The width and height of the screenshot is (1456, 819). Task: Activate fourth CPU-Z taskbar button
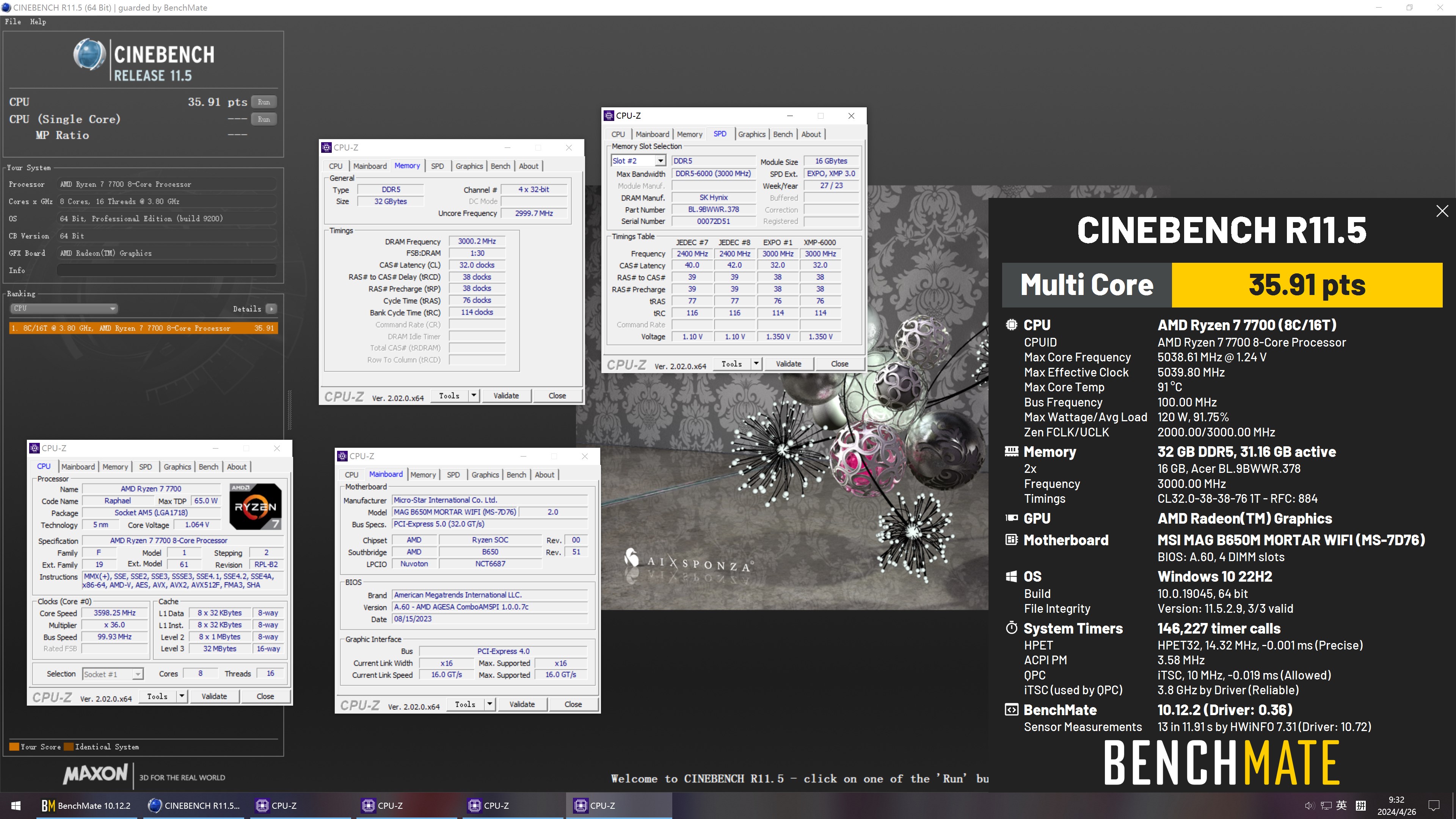(618, 805)
